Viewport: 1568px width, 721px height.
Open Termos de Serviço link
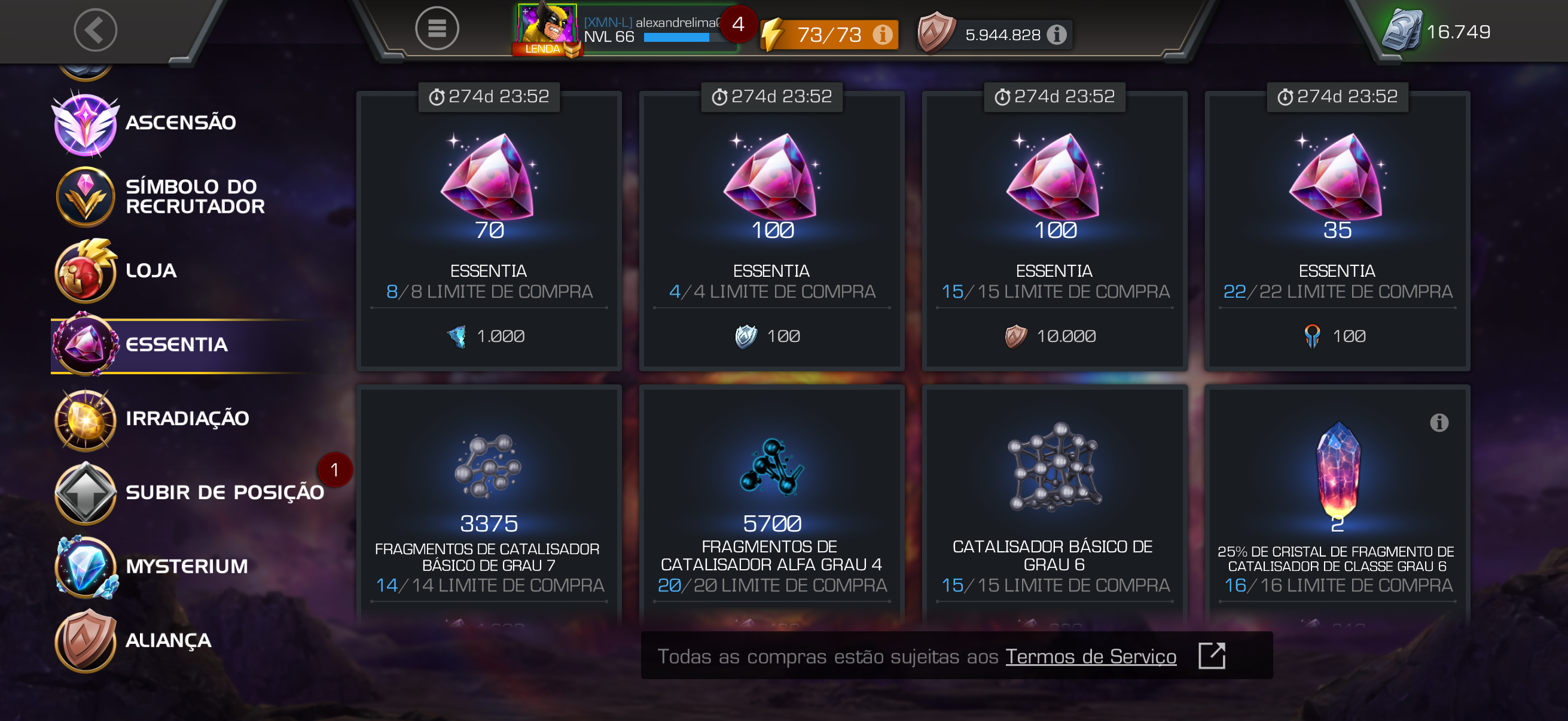click(x=1090, y=656)
